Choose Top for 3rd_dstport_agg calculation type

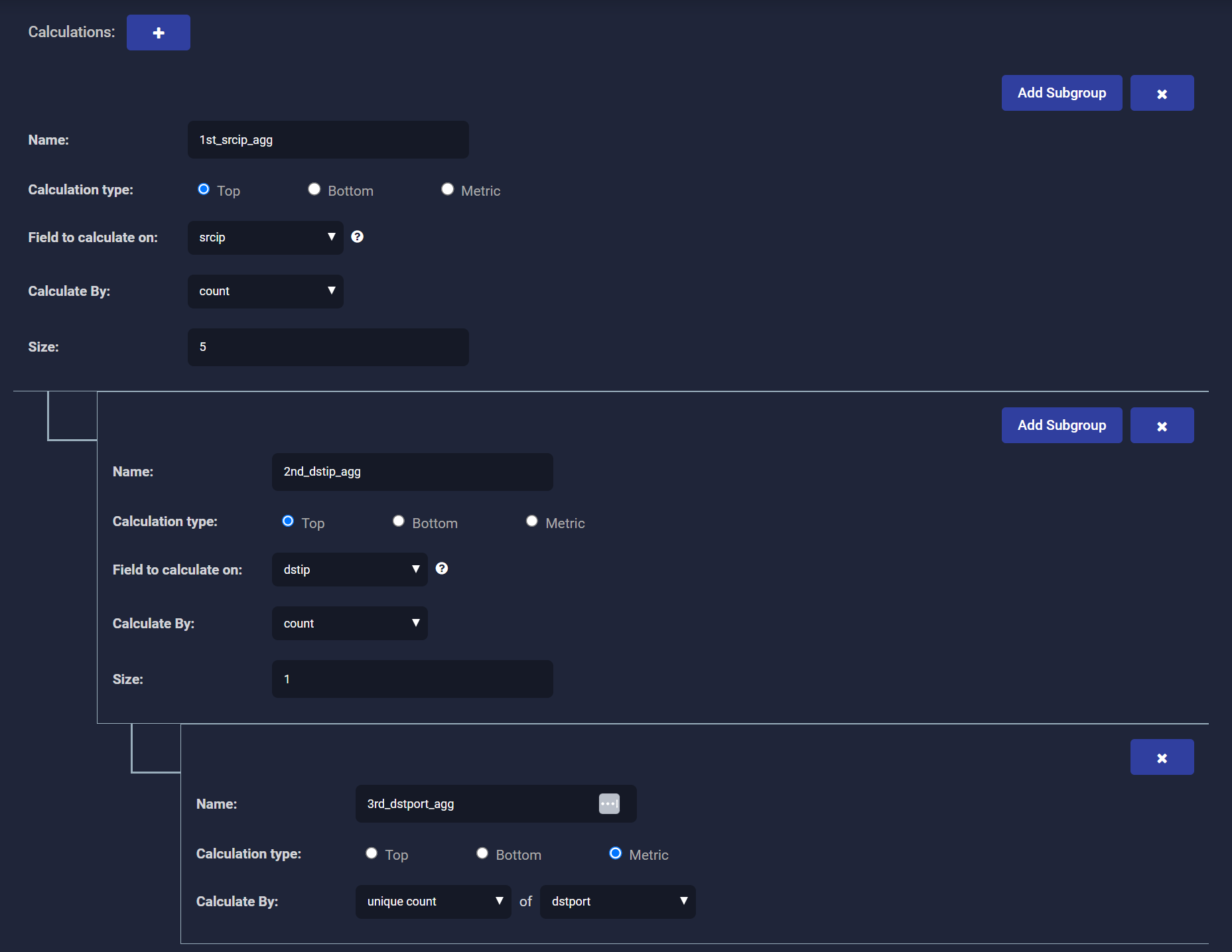[x=372, y=854]
